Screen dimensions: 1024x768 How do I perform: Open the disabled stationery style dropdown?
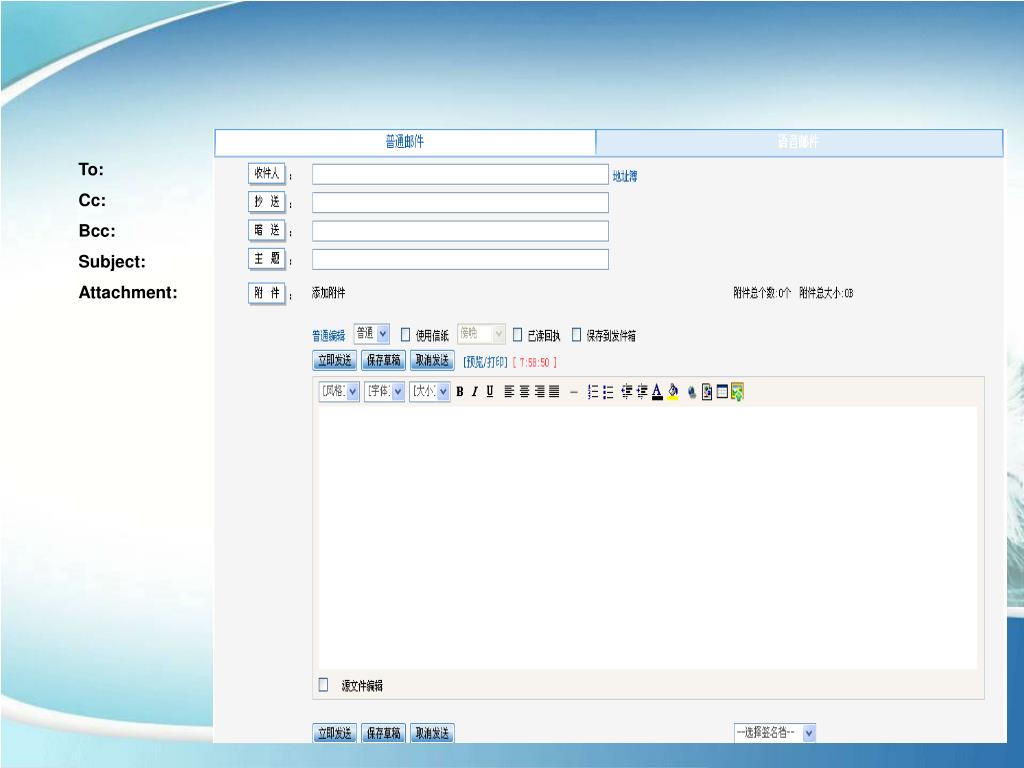click(x=481, y=334)
